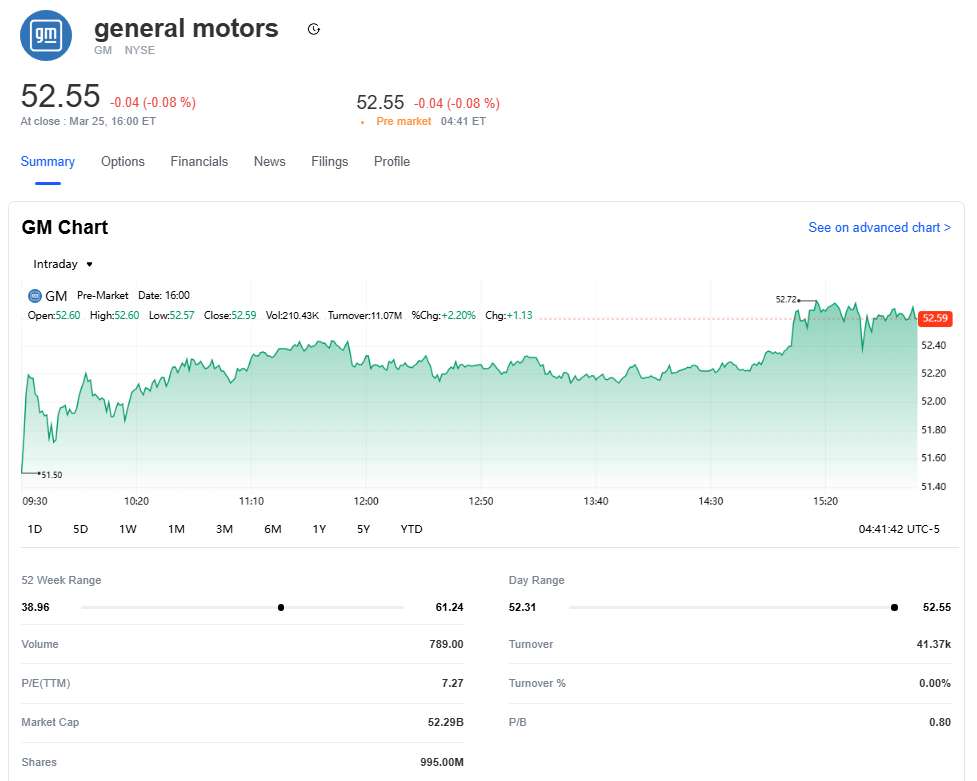Screen dimensions: 977x781
Task: Open See on advanced chart link
Action: (879, 228)
